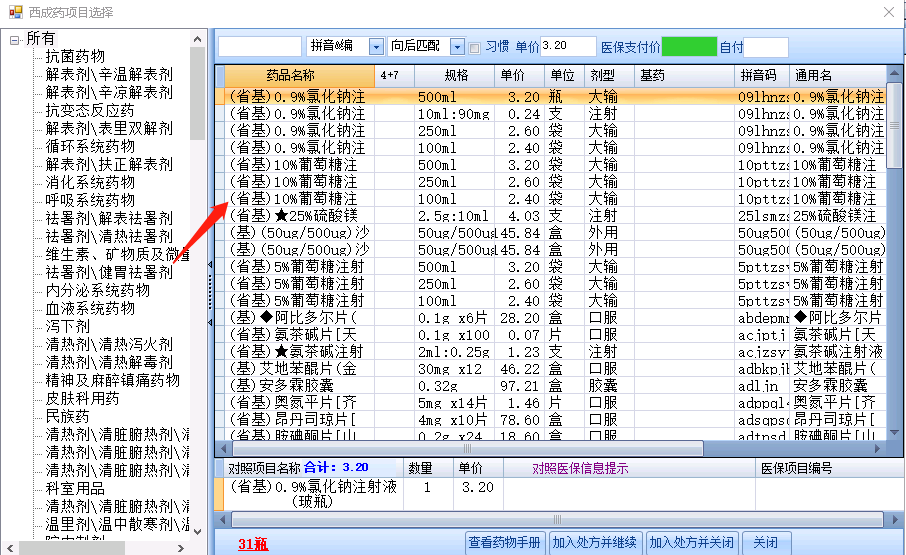Image resolution: width=906 pixels, height=555 pixels.
Task: Click 加入处方并继续 button
Action: tap(595, 543)
